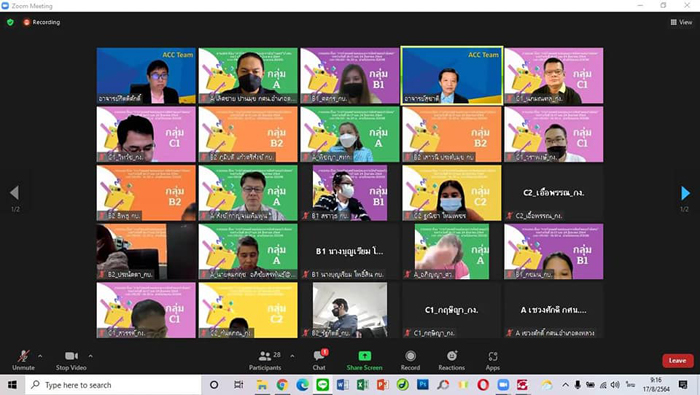700x395 pixels.
Task: Click the red Leave button
Action: (677, 361)
